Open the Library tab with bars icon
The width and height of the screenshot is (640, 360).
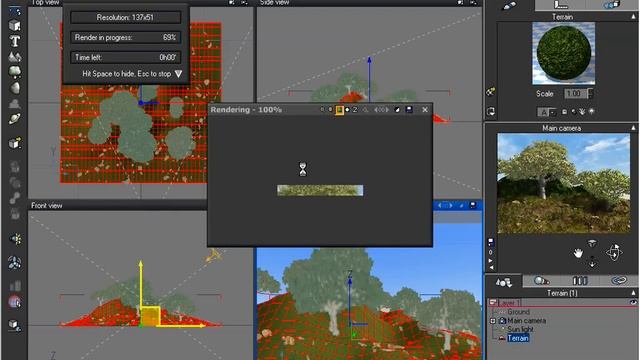580,281
